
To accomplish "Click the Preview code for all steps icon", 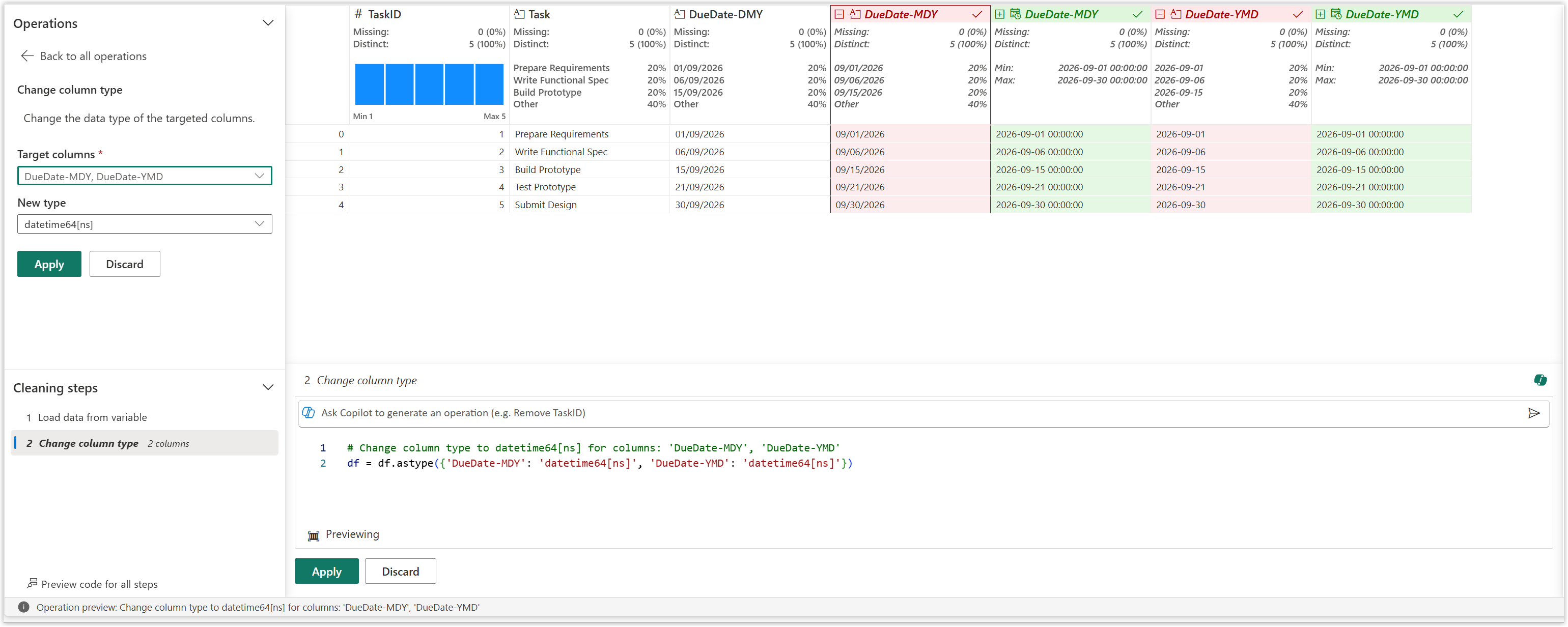I will click(x=32, y=583).
